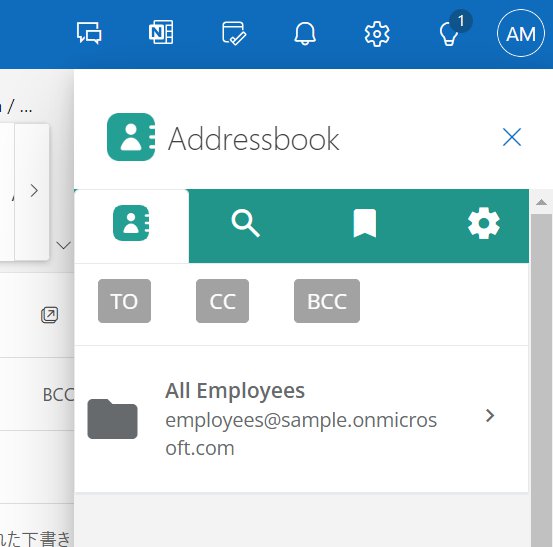
Task: Expand the ribbon with right chevron
Action: tap(34, 191)
